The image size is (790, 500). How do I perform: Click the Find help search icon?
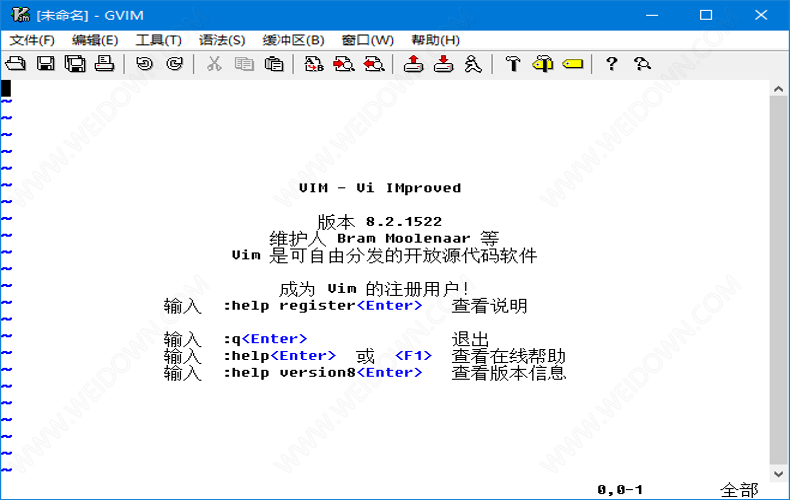[642, 64]
